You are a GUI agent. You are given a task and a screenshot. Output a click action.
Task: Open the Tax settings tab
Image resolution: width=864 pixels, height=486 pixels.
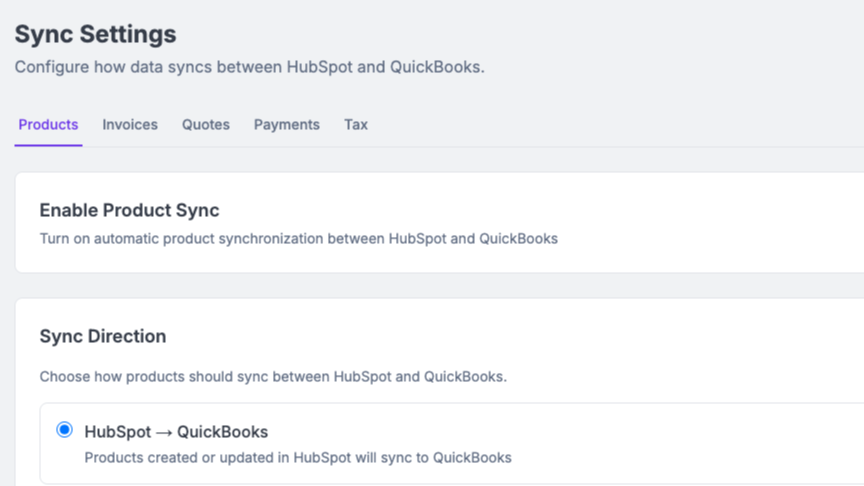pyautogui.click(x=356, y=125)
